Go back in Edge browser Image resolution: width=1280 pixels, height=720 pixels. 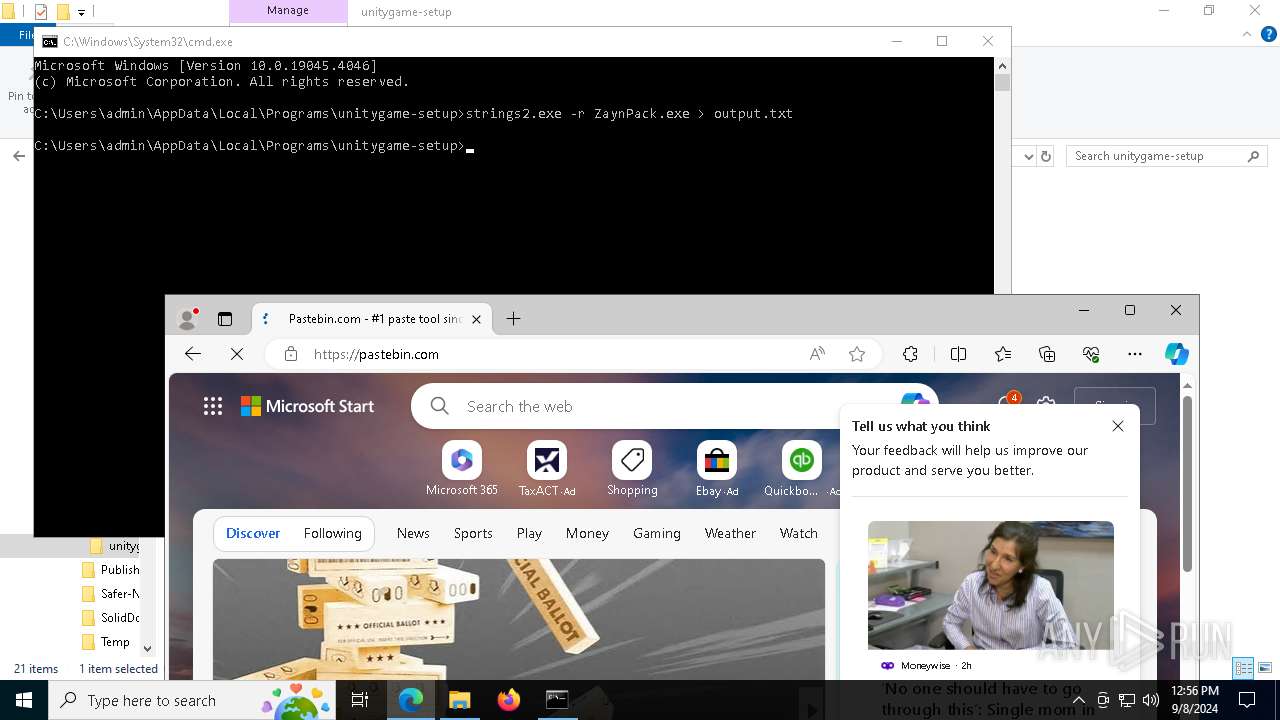click(x=193, y=354)
